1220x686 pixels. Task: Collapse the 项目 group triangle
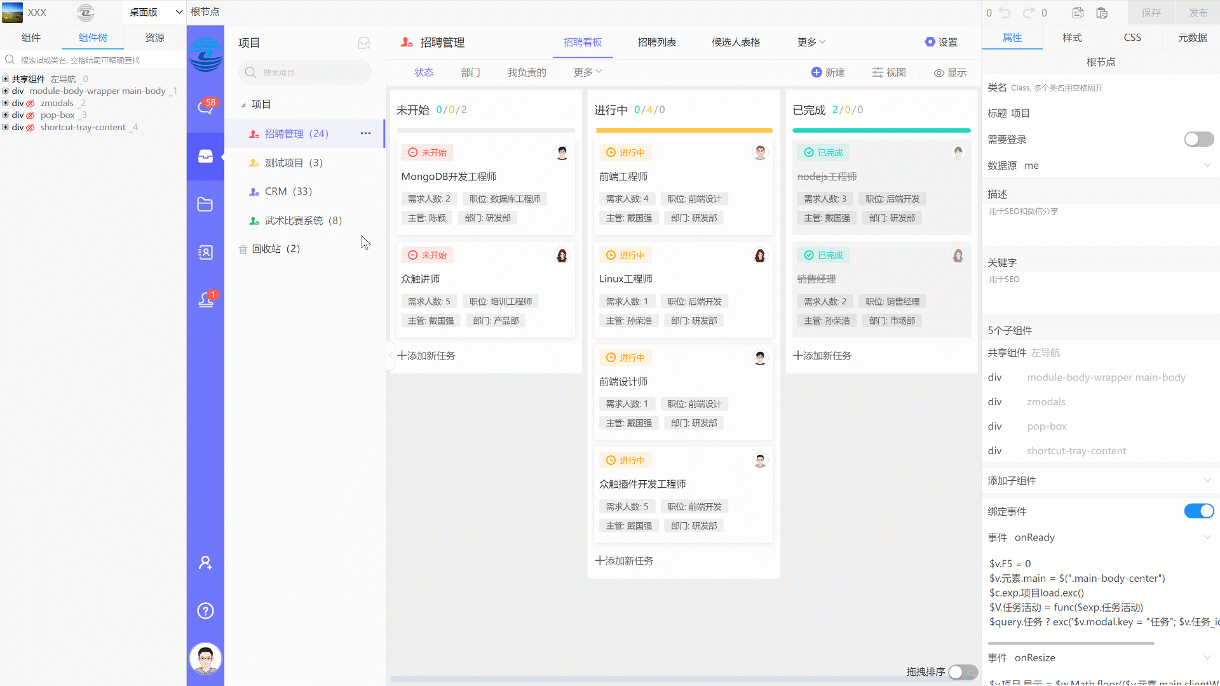pyautogui.click(x=243, y=104)
